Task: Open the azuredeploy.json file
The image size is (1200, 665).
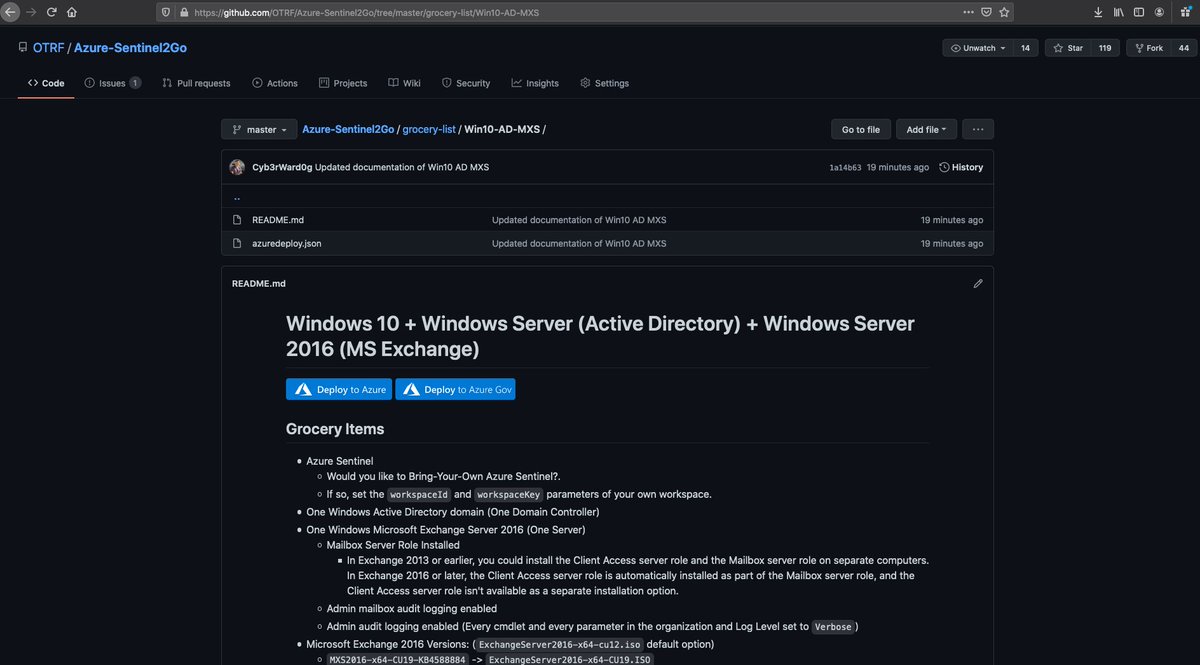Action: (286, 243)
